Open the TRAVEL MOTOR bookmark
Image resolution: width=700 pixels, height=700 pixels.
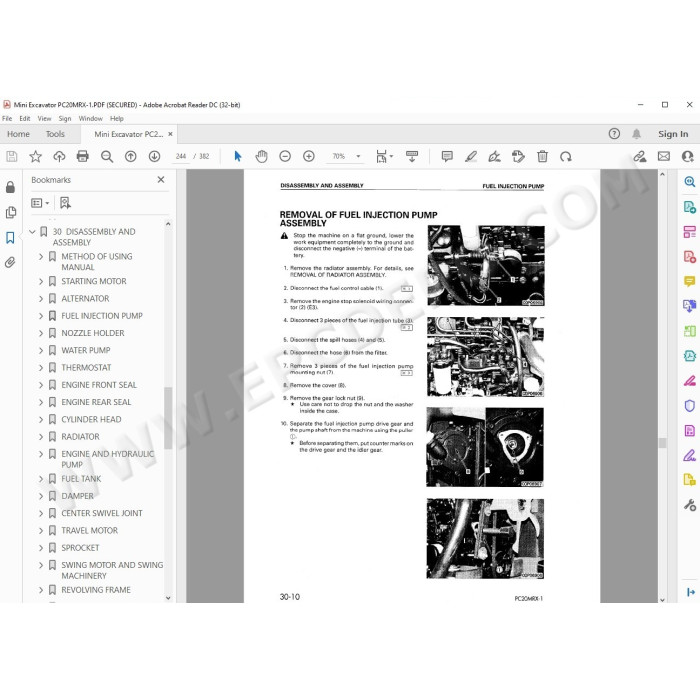pyautogui.click(x=90, y=530)
